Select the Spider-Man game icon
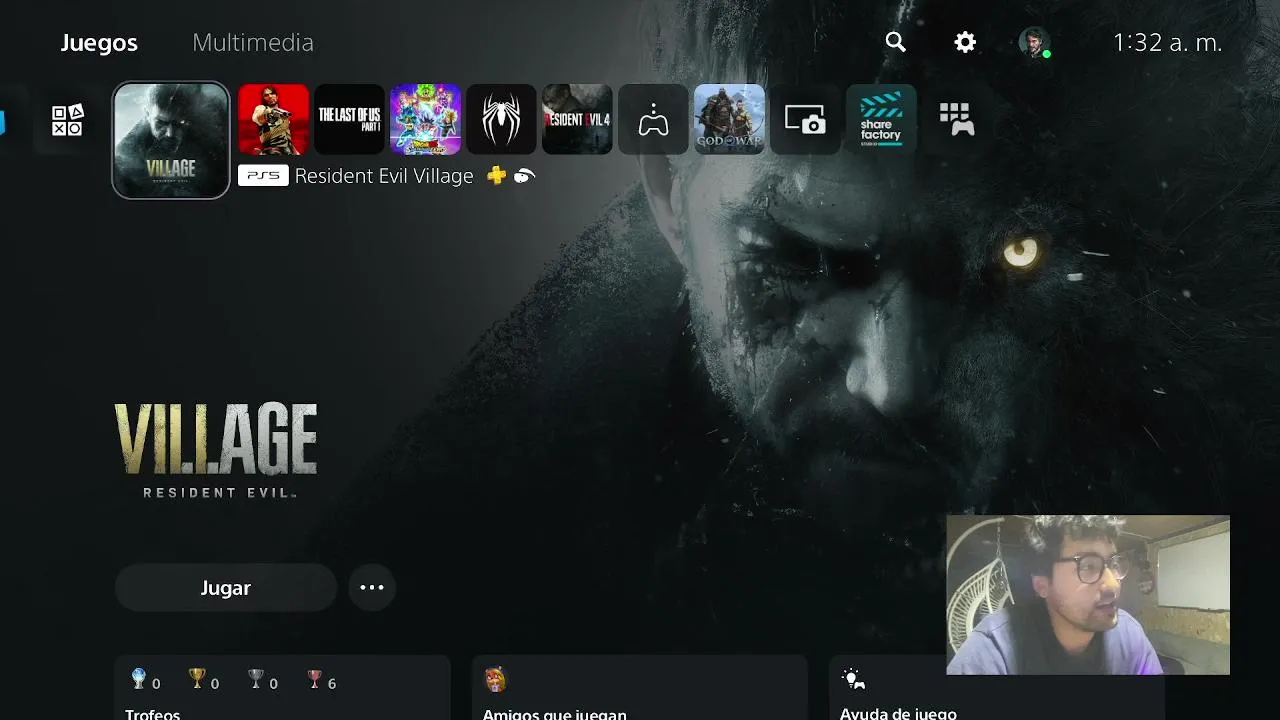 (x=502, y=119)
